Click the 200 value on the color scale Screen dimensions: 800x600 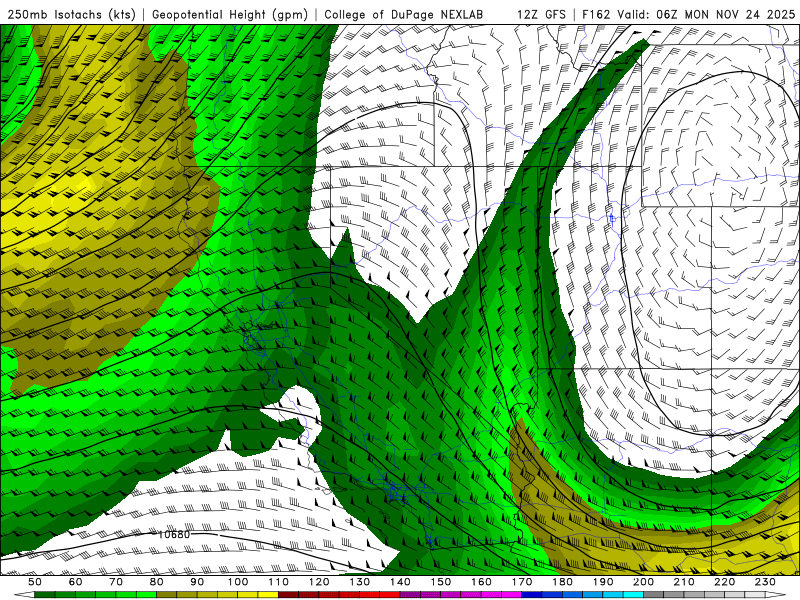pos(643,582)
